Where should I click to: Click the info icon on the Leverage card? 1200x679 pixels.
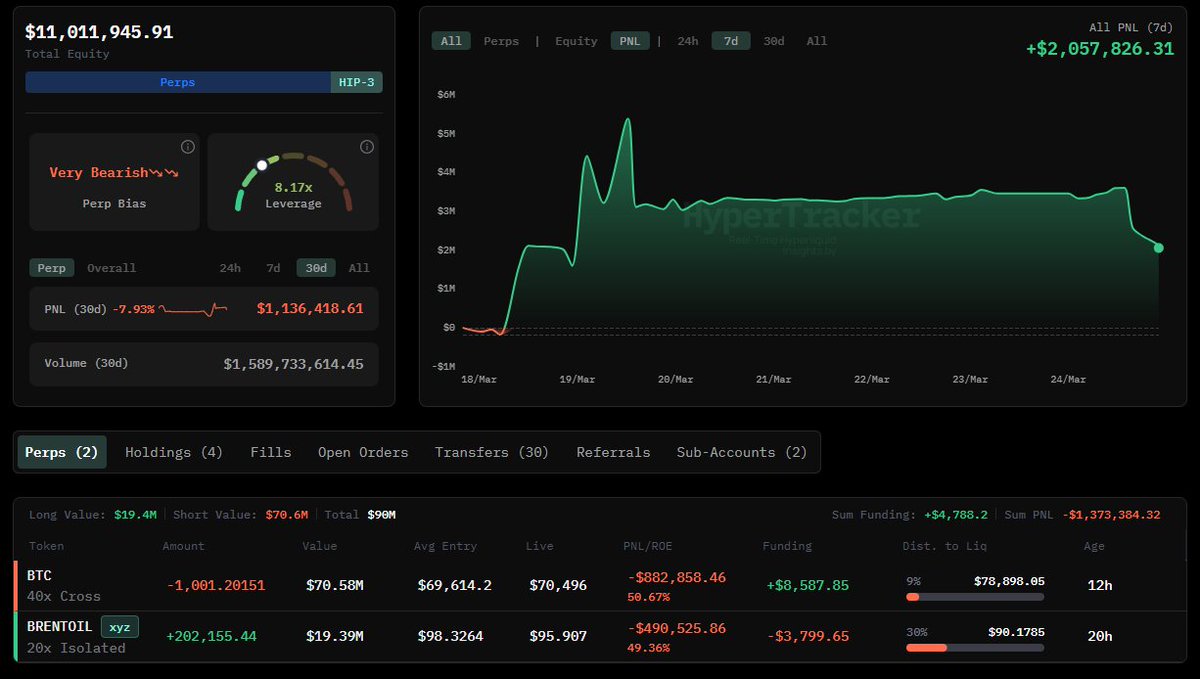click(x=366, y=146)
